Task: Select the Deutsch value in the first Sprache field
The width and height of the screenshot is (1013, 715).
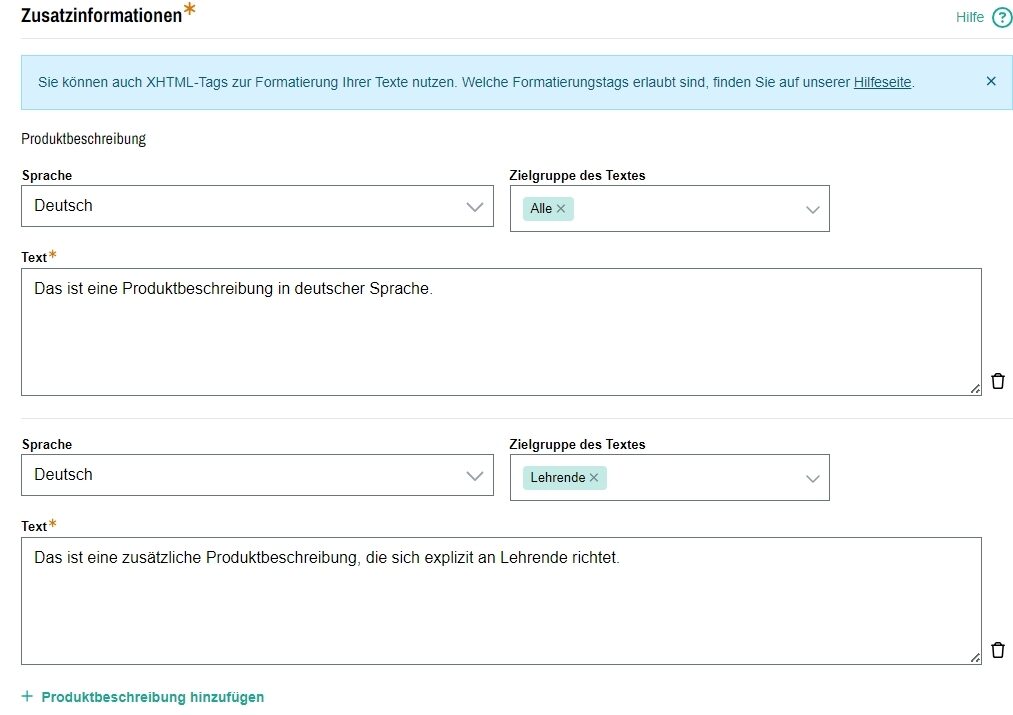Action: pos(63,206)
